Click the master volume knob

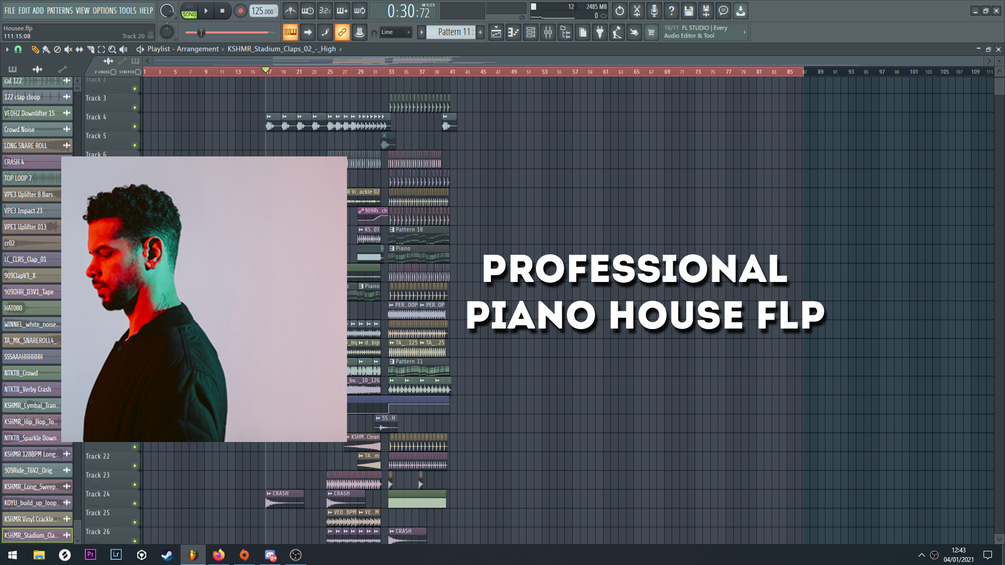(x=167, y=11)
